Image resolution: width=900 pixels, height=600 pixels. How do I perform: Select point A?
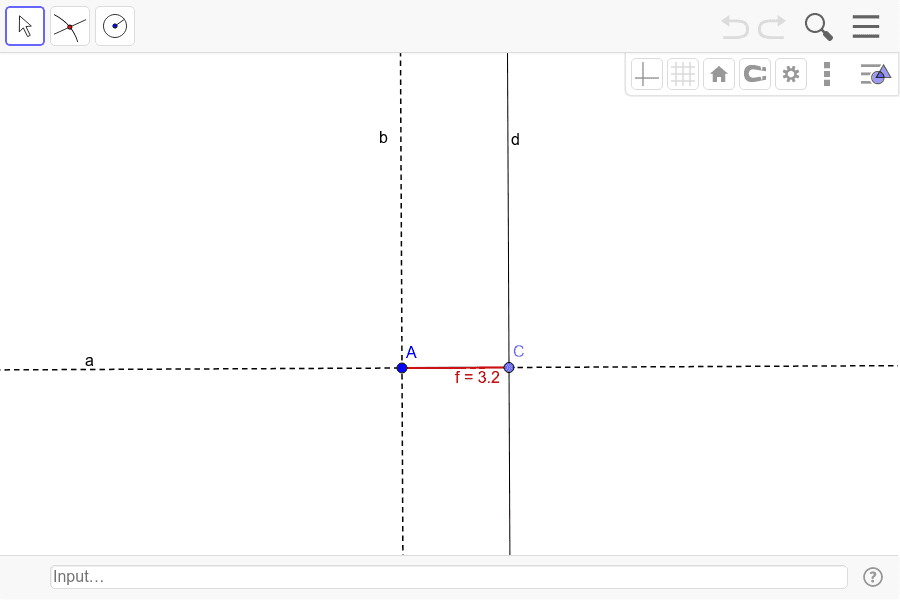(402, 367)
